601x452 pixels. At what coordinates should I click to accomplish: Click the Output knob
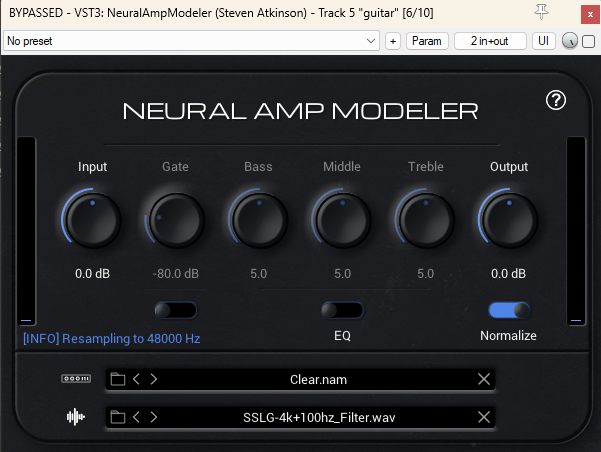point(509,220)
